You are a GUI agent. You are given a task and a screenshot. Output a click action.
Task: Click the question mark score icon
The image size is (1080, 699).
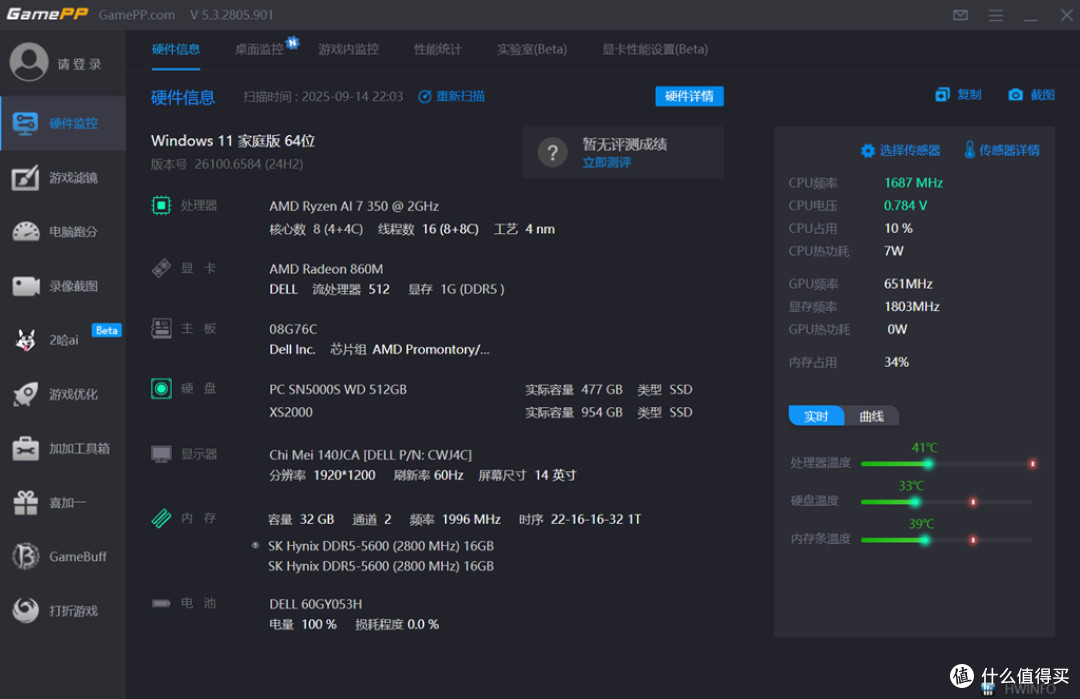(x=552, y=152)
